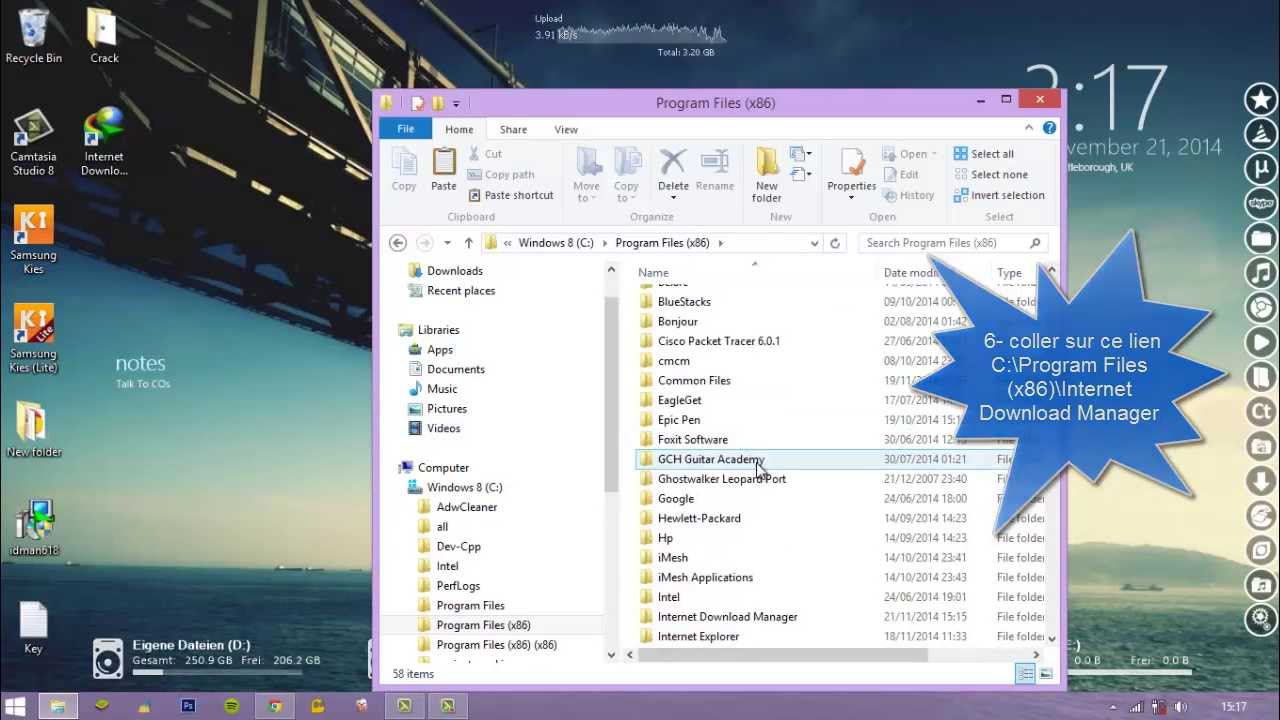Click the file list horizontal scrollbar
The width and height of the screenshot is (1280, 720).
click(x=783, y=655)
